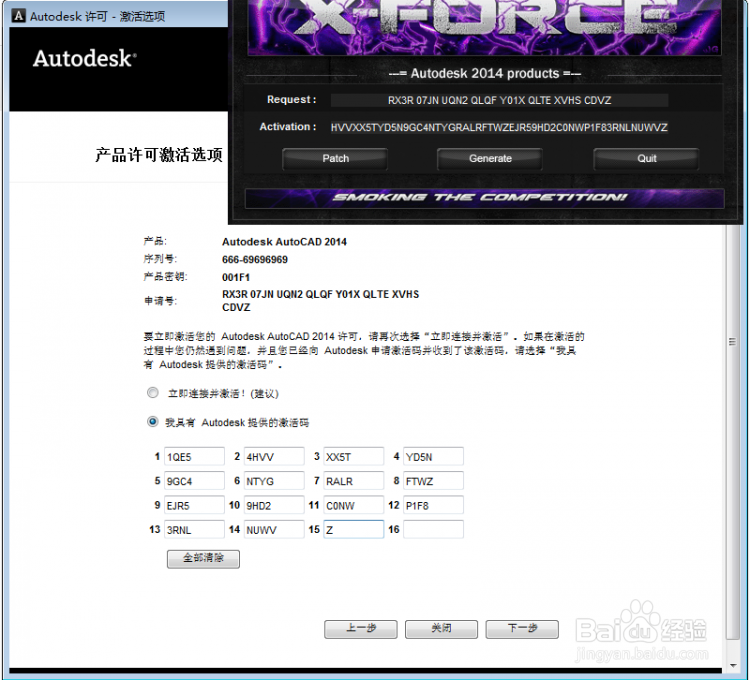This screenshot has height=680, width=750.
Task: Click activation field 1 containing 1QE5
Action: click(194, 456)
